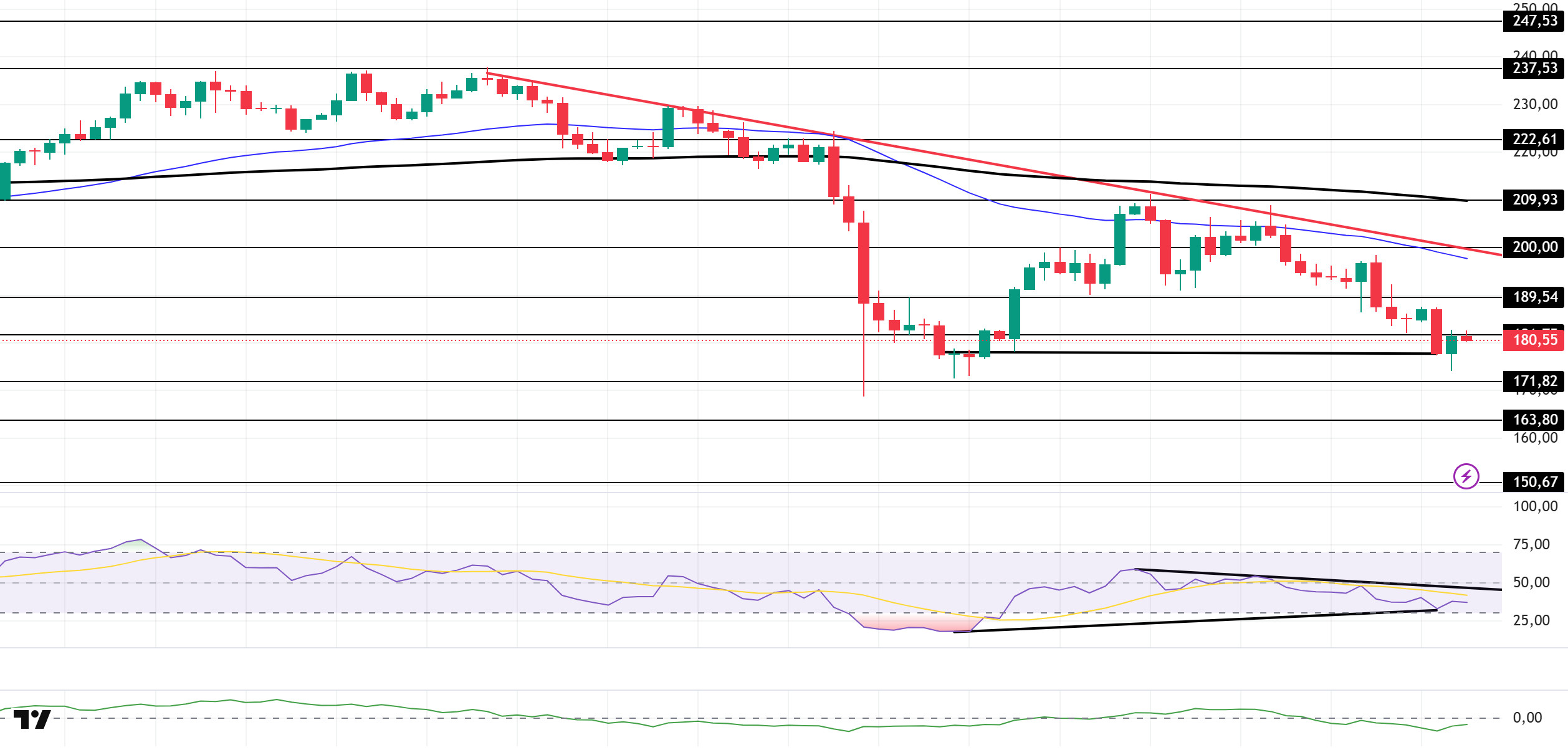Select the 247,53 price level label
Image resolution: width=1568 pixels, height=755 pixels.
(x=1534, y=21)
